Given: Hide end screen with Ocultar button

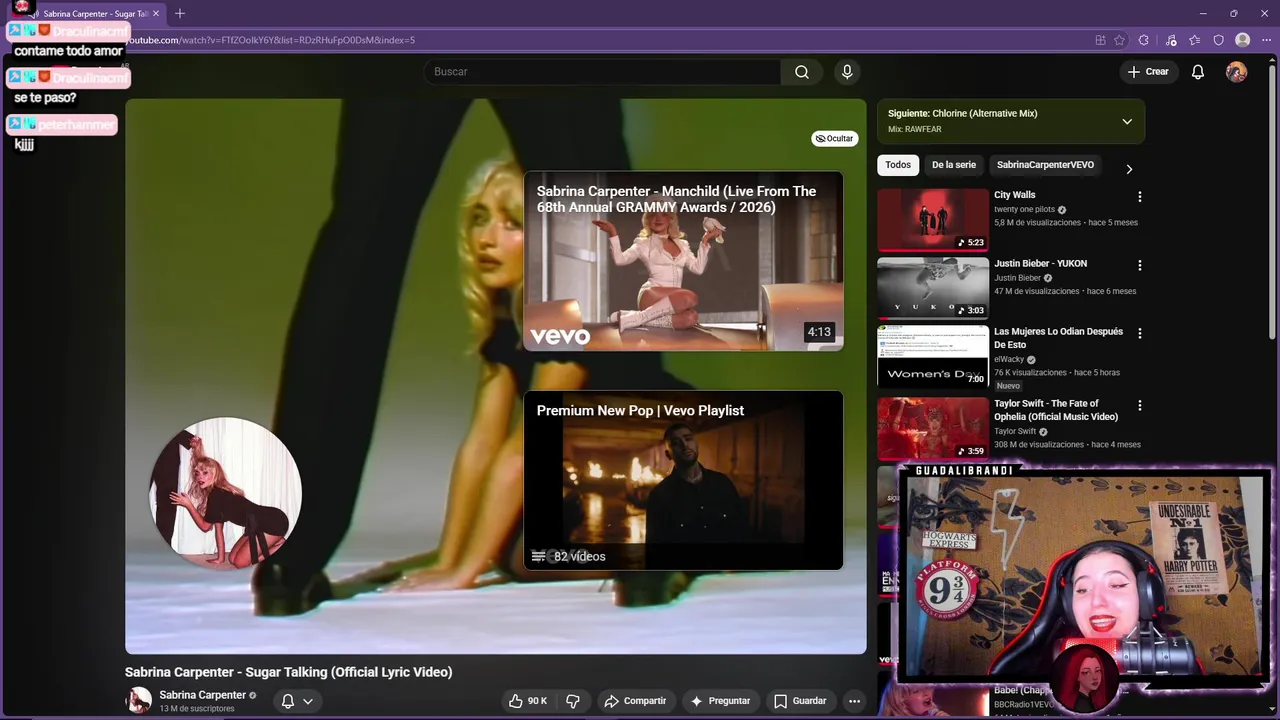Looking at the screenshot, I should coord(834,139).
